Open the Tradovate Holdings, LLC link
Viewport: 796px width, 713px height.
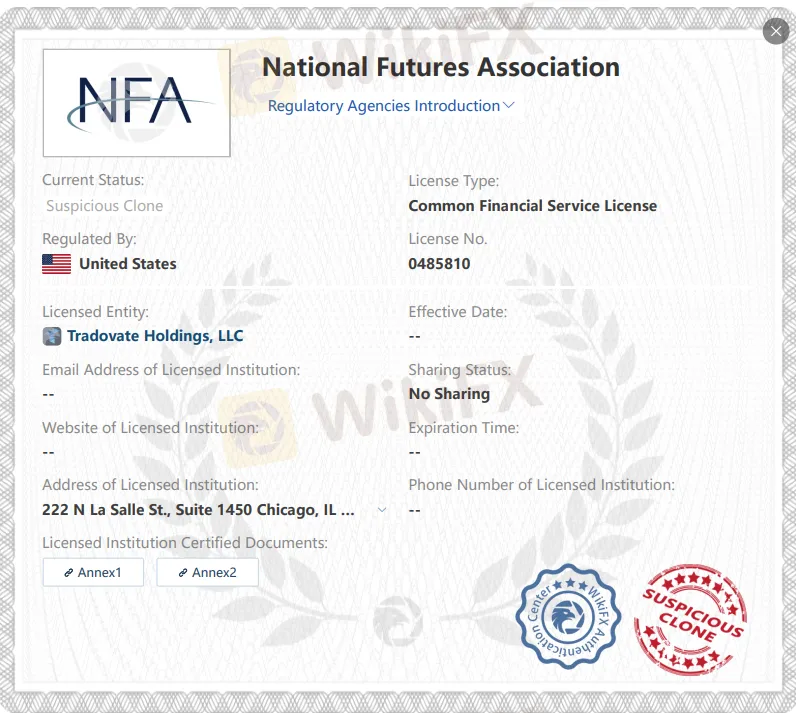[155, 336]
